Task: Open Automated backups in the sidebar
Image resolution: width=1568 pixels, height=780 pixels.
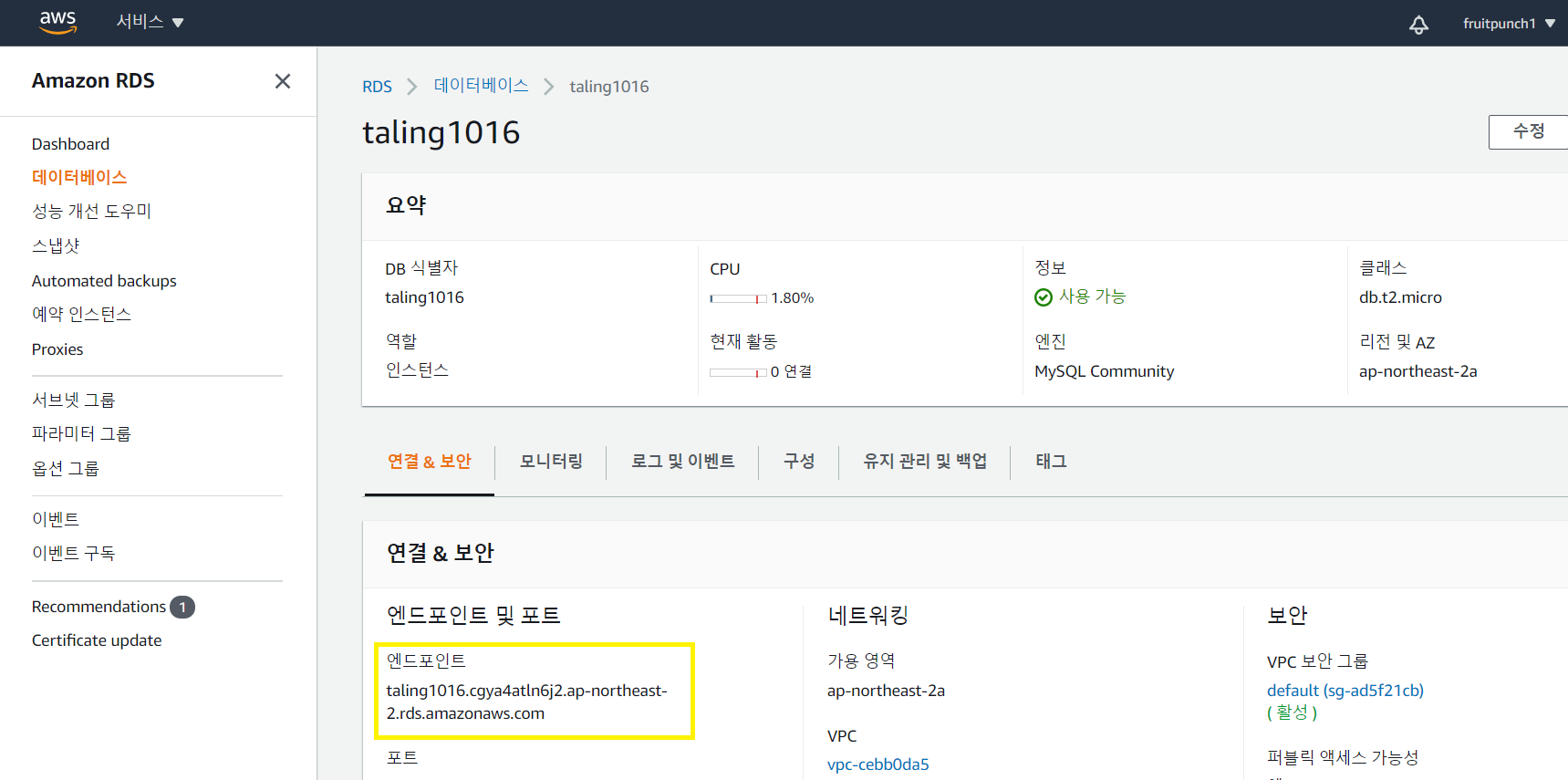Action: [x=104, y=281]
